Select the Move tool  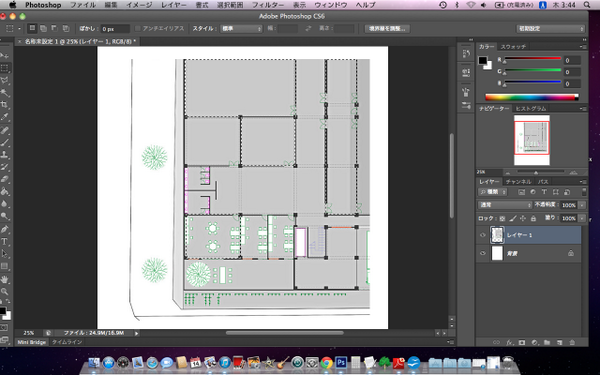(x=4, y=56)
